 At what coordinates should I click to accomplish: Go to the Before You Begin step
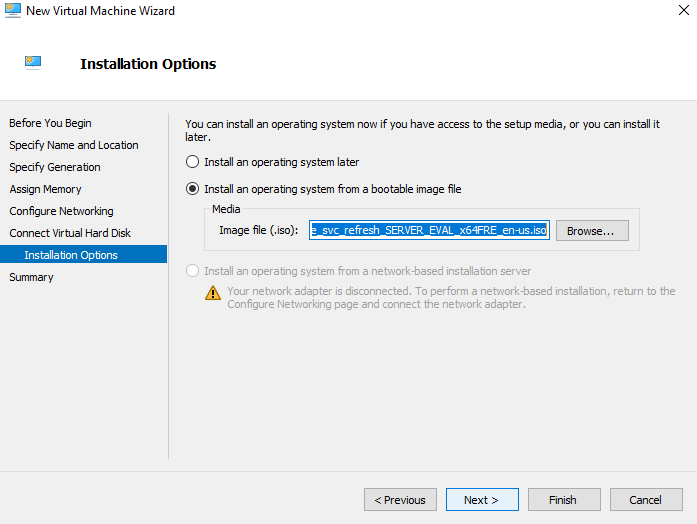coord(50,123)
